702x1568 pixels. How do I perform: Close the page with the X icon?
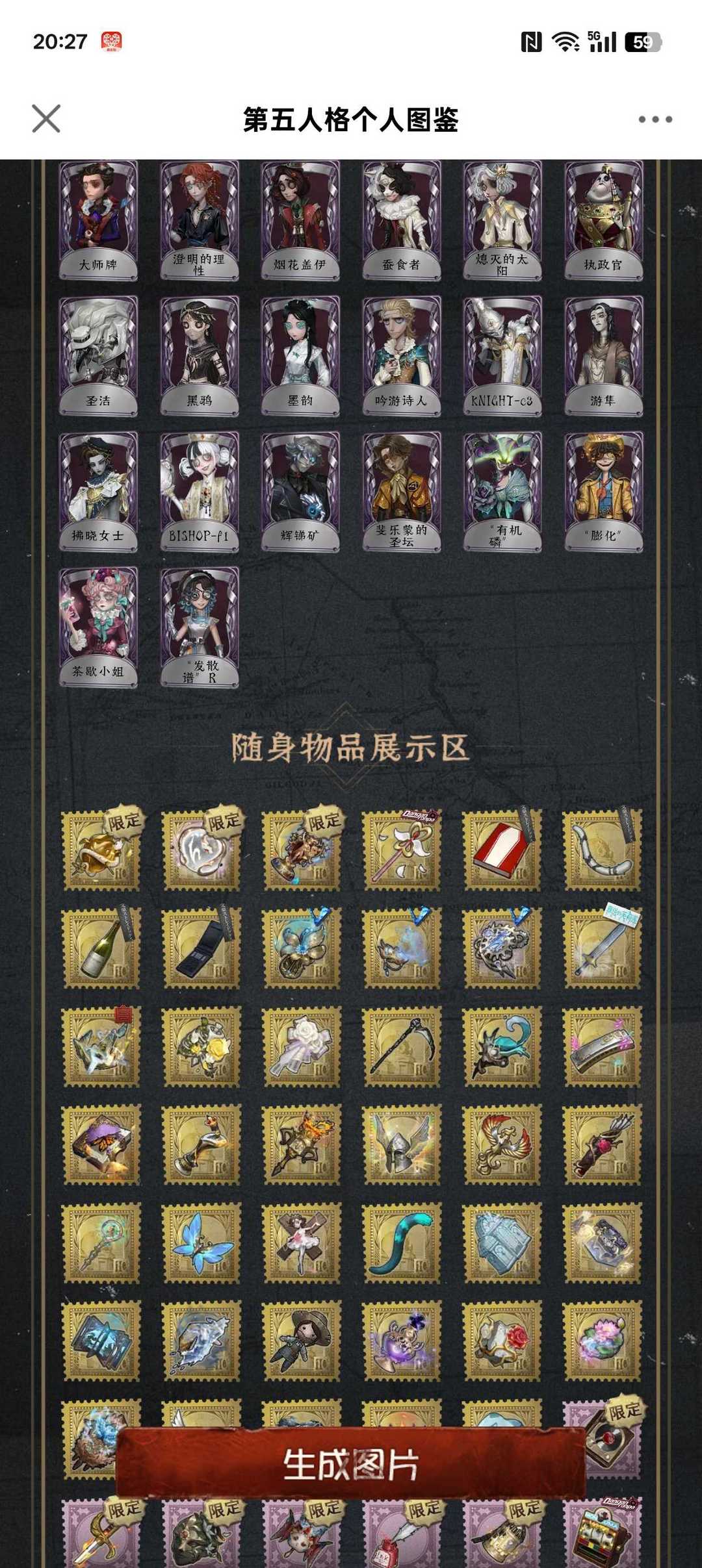coord(46,119)
